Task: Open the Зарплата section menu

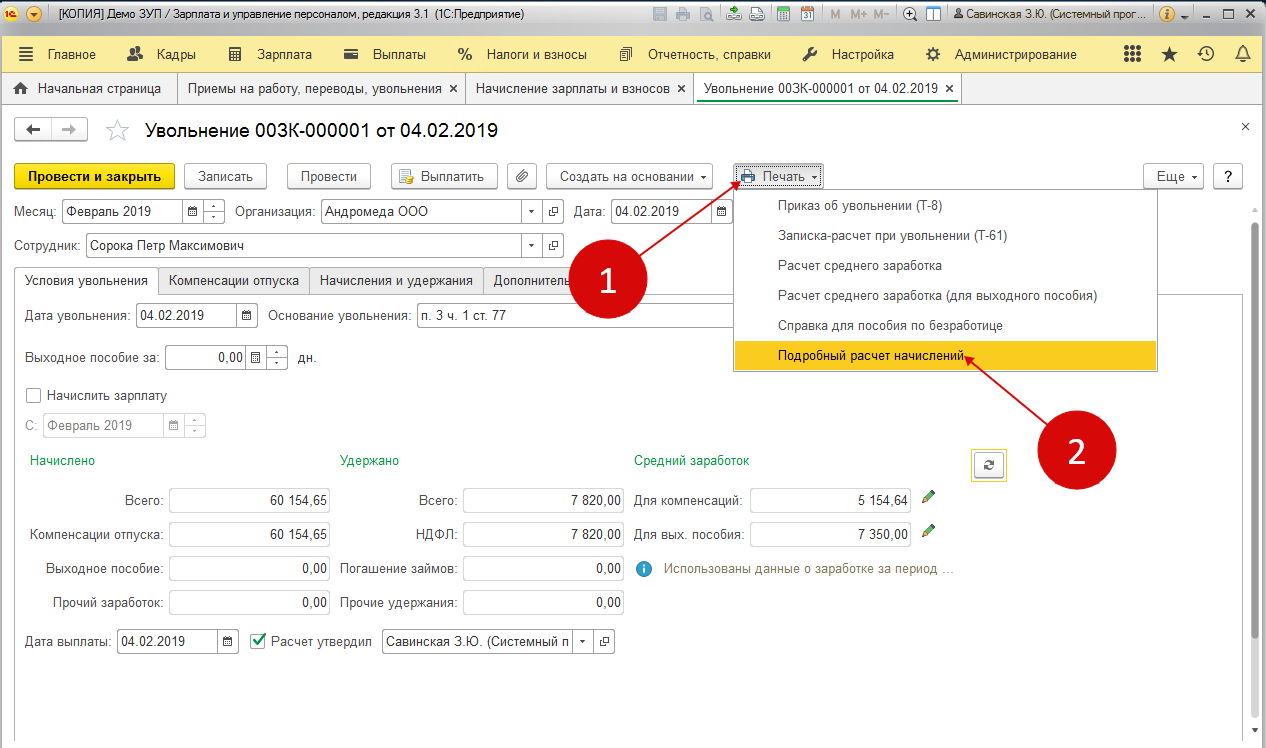Action: point(270,54)
